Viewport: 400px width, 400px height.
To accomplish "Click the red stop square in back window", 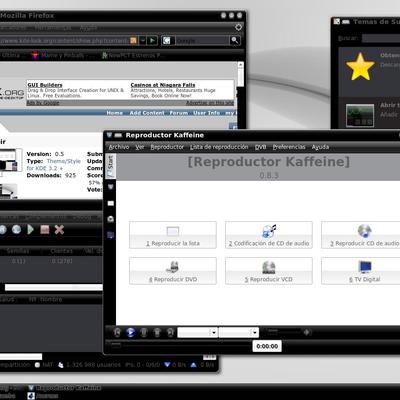I will coord(45,229).
